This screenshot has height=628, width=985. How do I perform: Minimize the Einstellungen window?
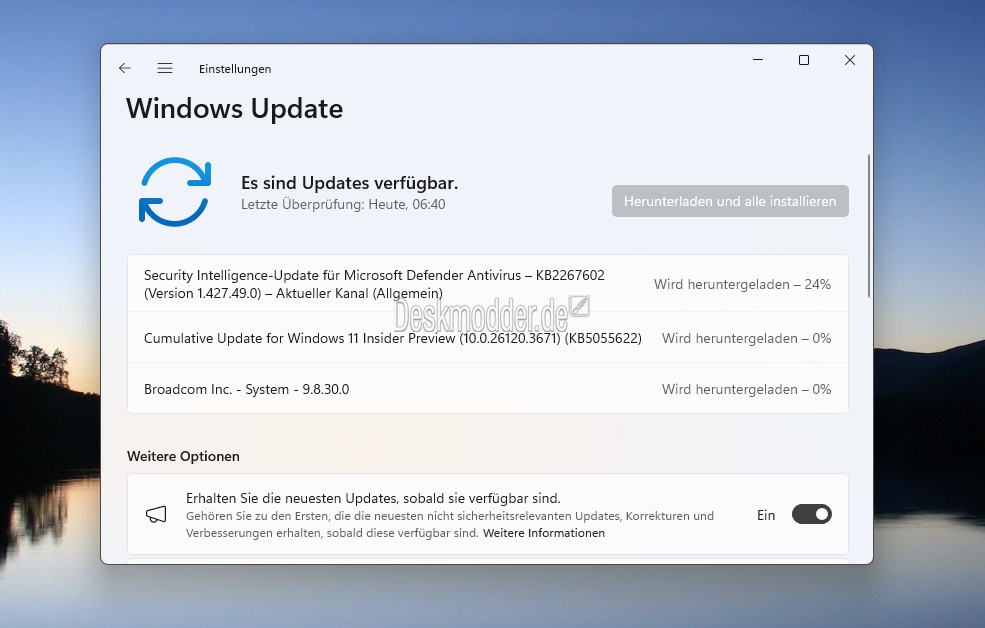click(758, 60)
